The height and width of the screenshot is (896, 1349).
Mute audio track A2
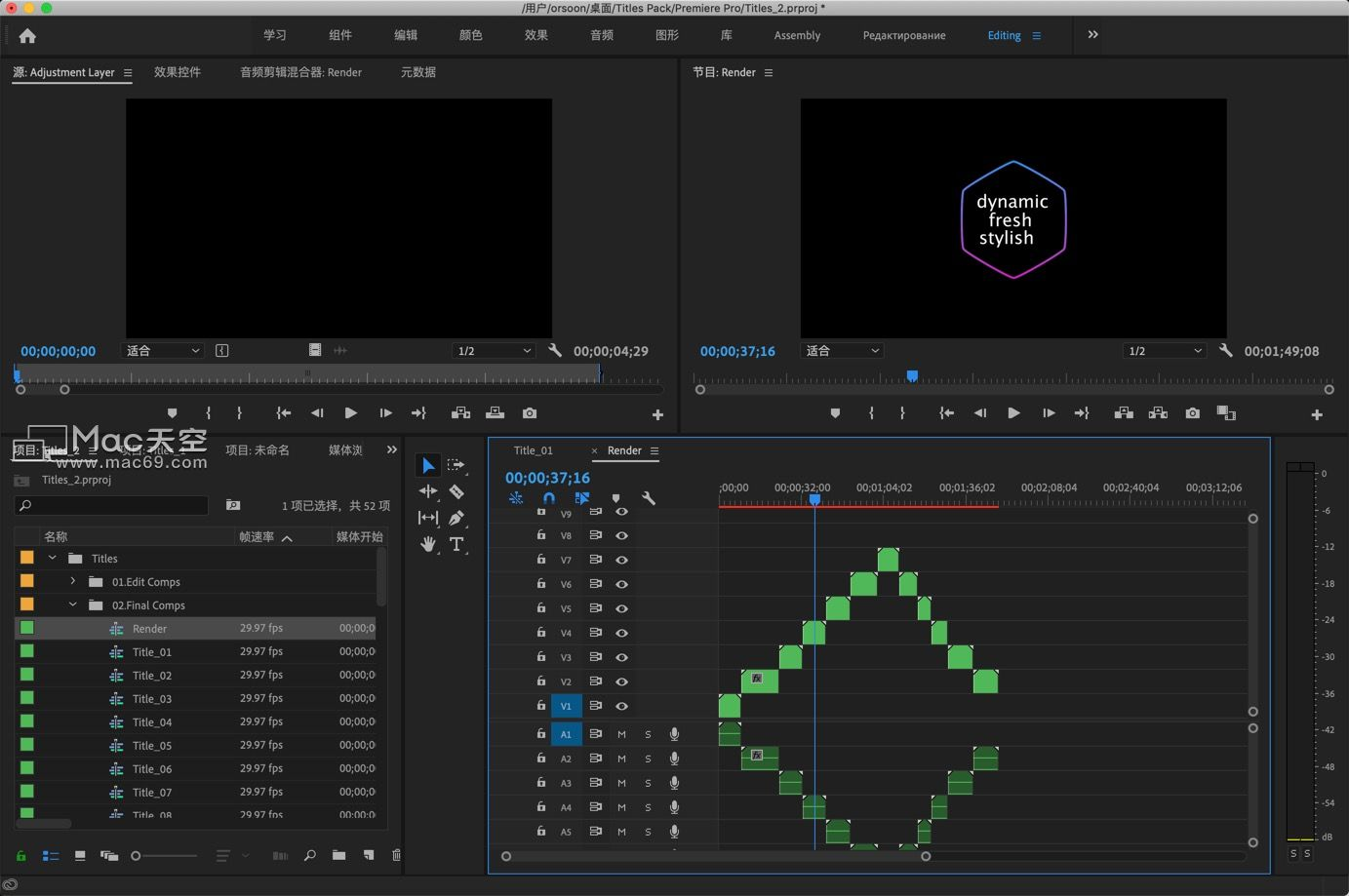point(621,759)
